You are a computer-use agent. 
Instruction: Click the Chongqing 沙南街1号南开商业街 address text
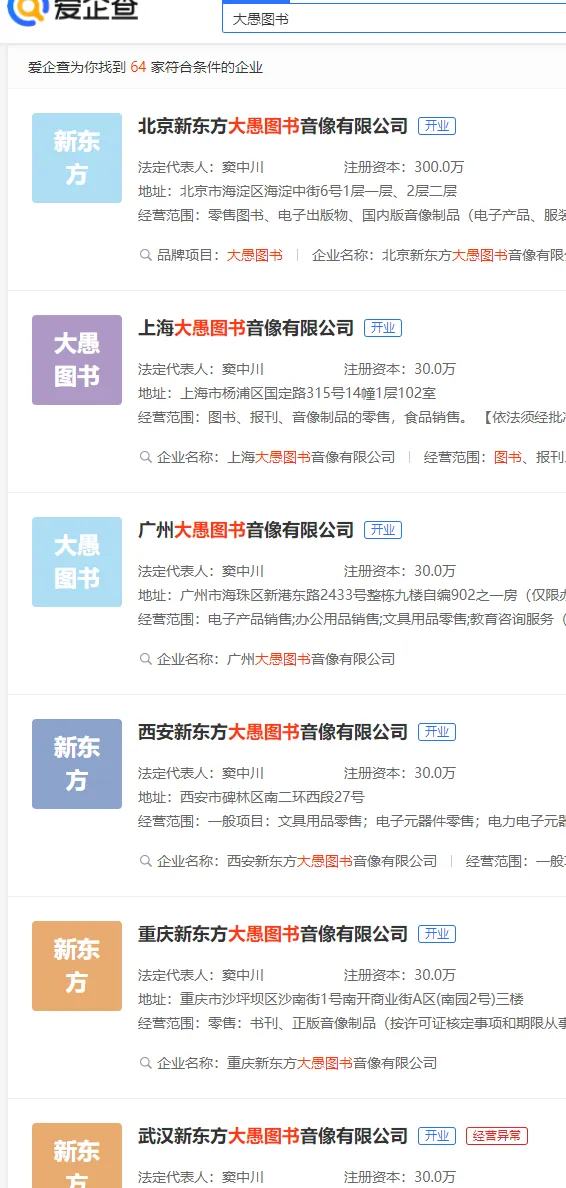click(x=352, y=999)
